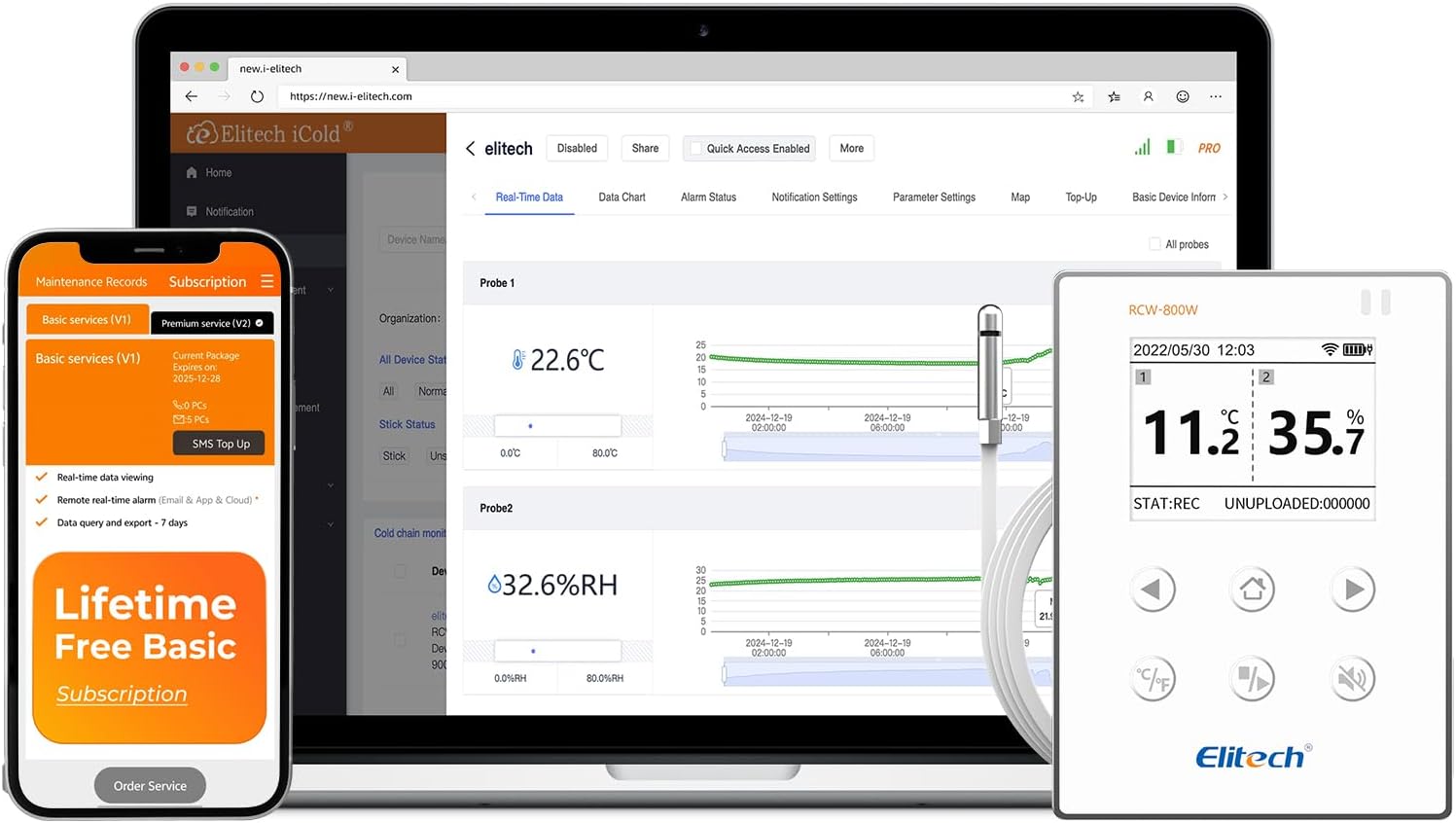Image resolution: width=1456 pixels, height=823 pixels.
Task: Open the Alarm Status tab
Action: [708, 197]
